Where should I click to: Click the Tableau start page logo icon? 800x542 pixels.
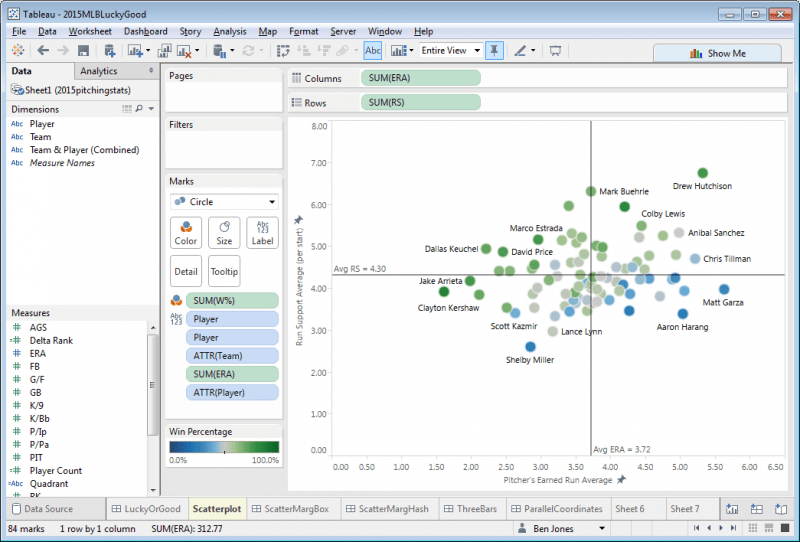tap(18, 50)
